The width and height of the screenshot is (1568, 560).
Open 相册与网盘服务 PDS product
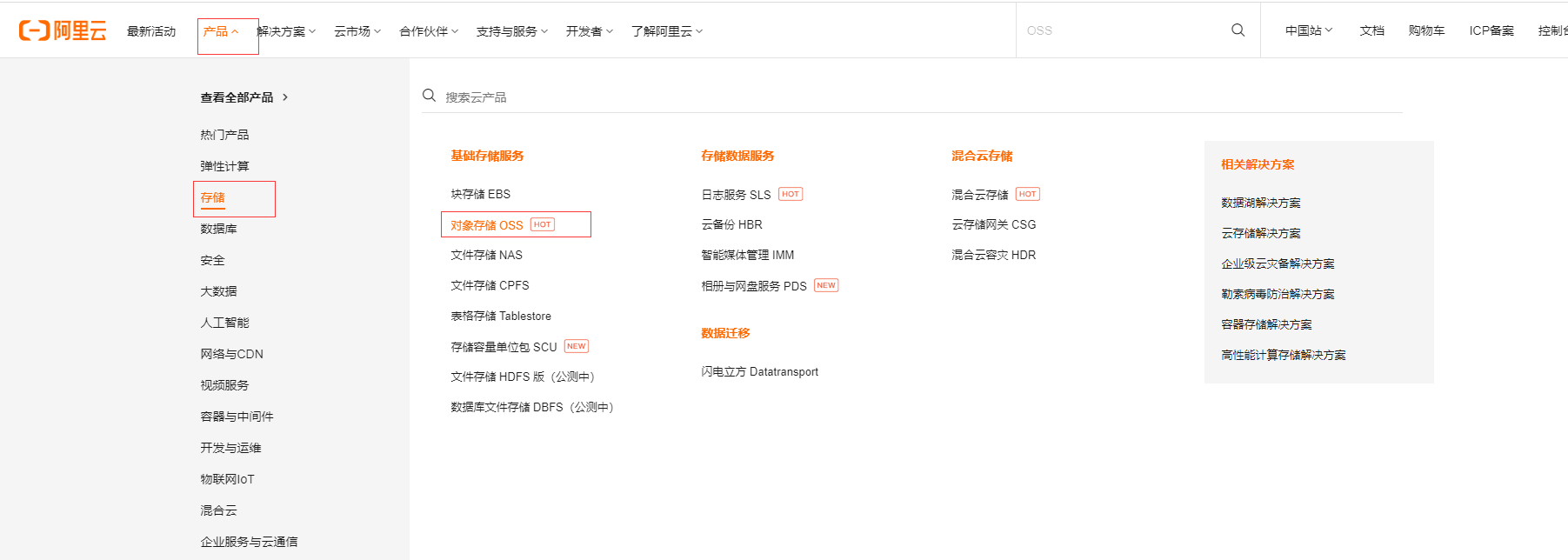[754, 286]
